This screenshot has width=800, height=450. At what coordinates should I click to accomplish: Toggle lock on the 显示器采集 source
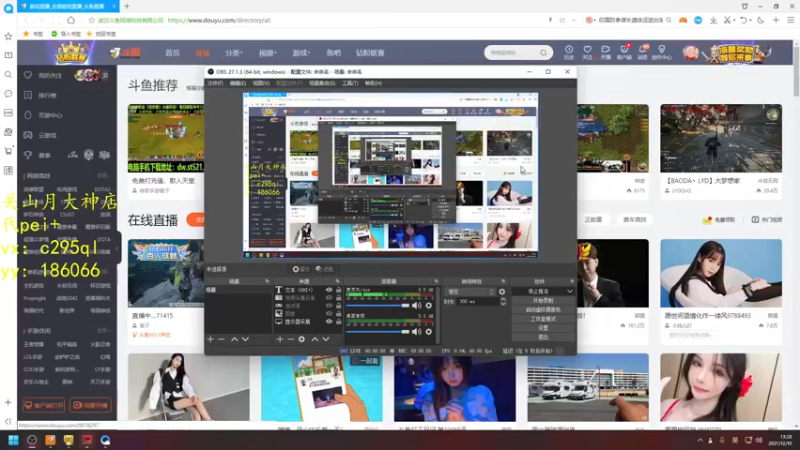click(x=338, y=322)
